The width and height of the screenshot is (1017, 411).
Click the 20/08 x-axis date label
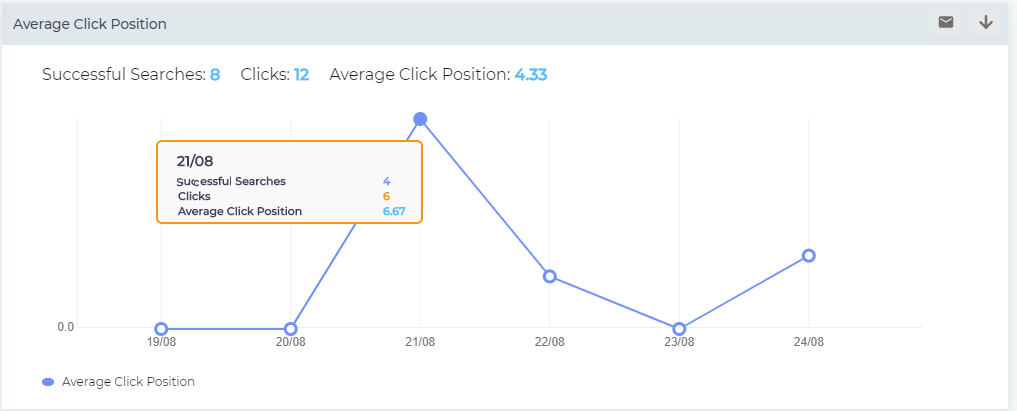coord(291,342)
